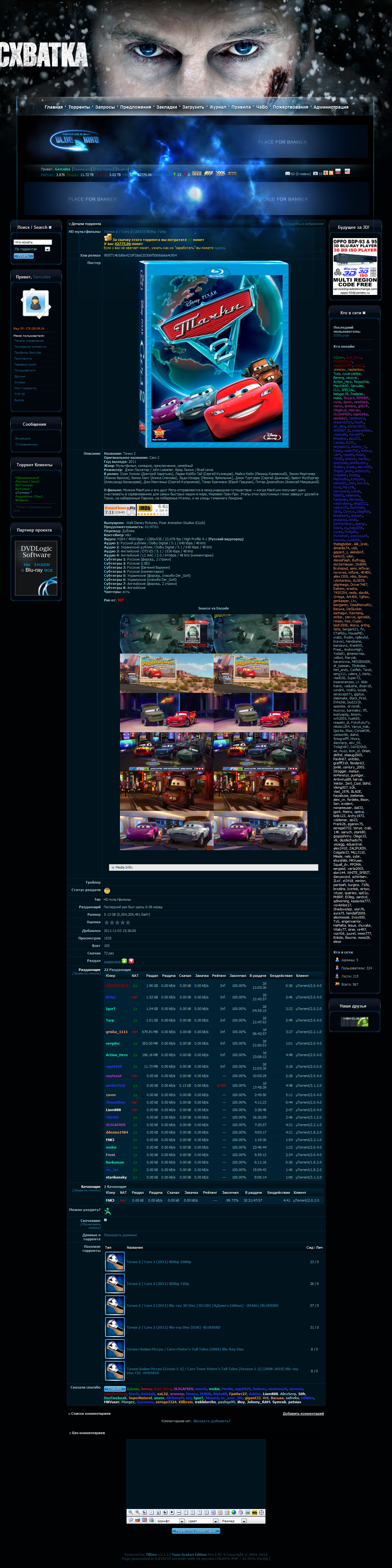This screenshot has width=392, height=1568.
Task: Click the bold button in the comment editor
Action: pos(145,1513)
